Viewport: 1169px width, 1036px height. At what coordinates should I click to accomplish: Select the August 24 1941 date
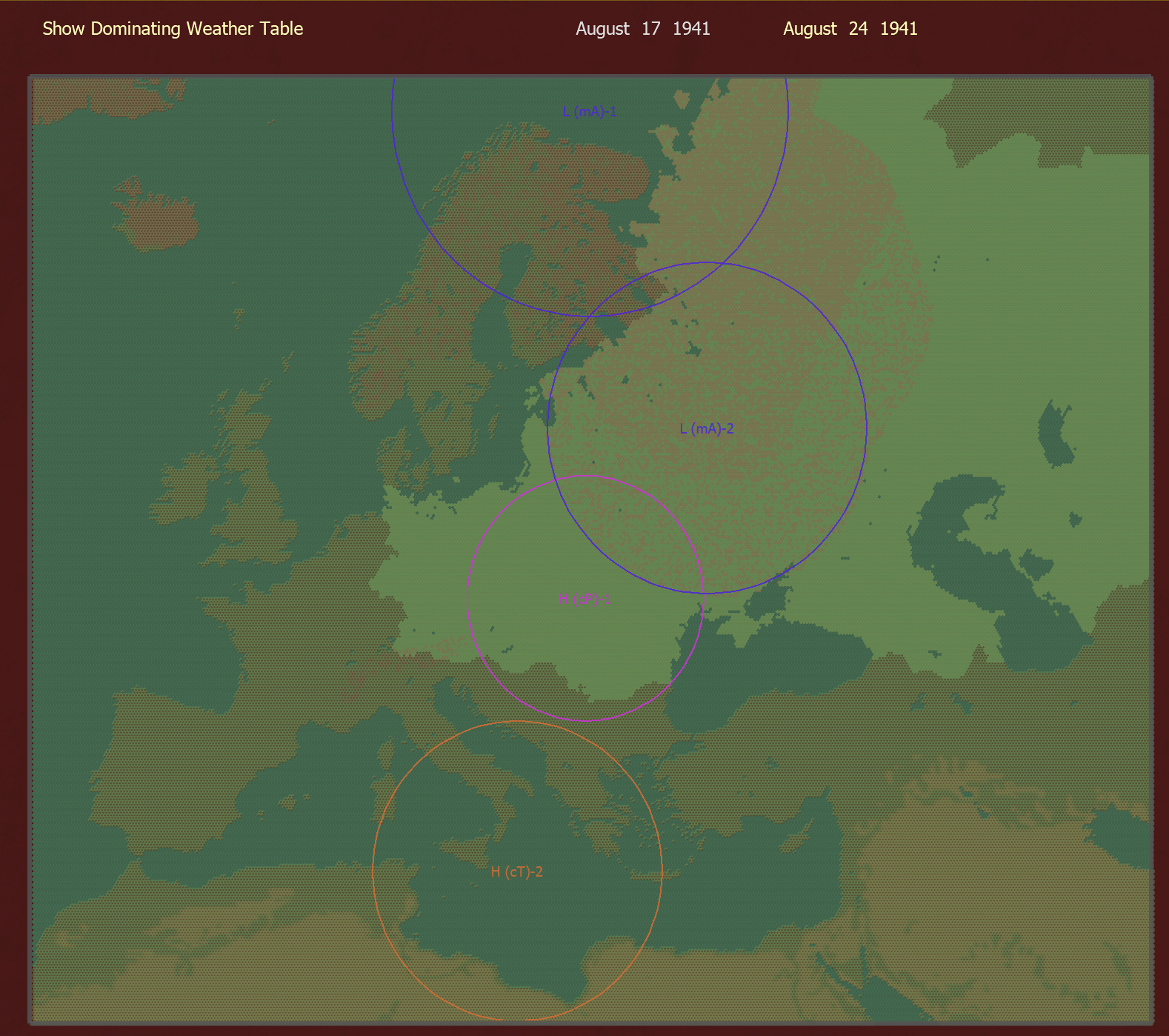[850, 29]
